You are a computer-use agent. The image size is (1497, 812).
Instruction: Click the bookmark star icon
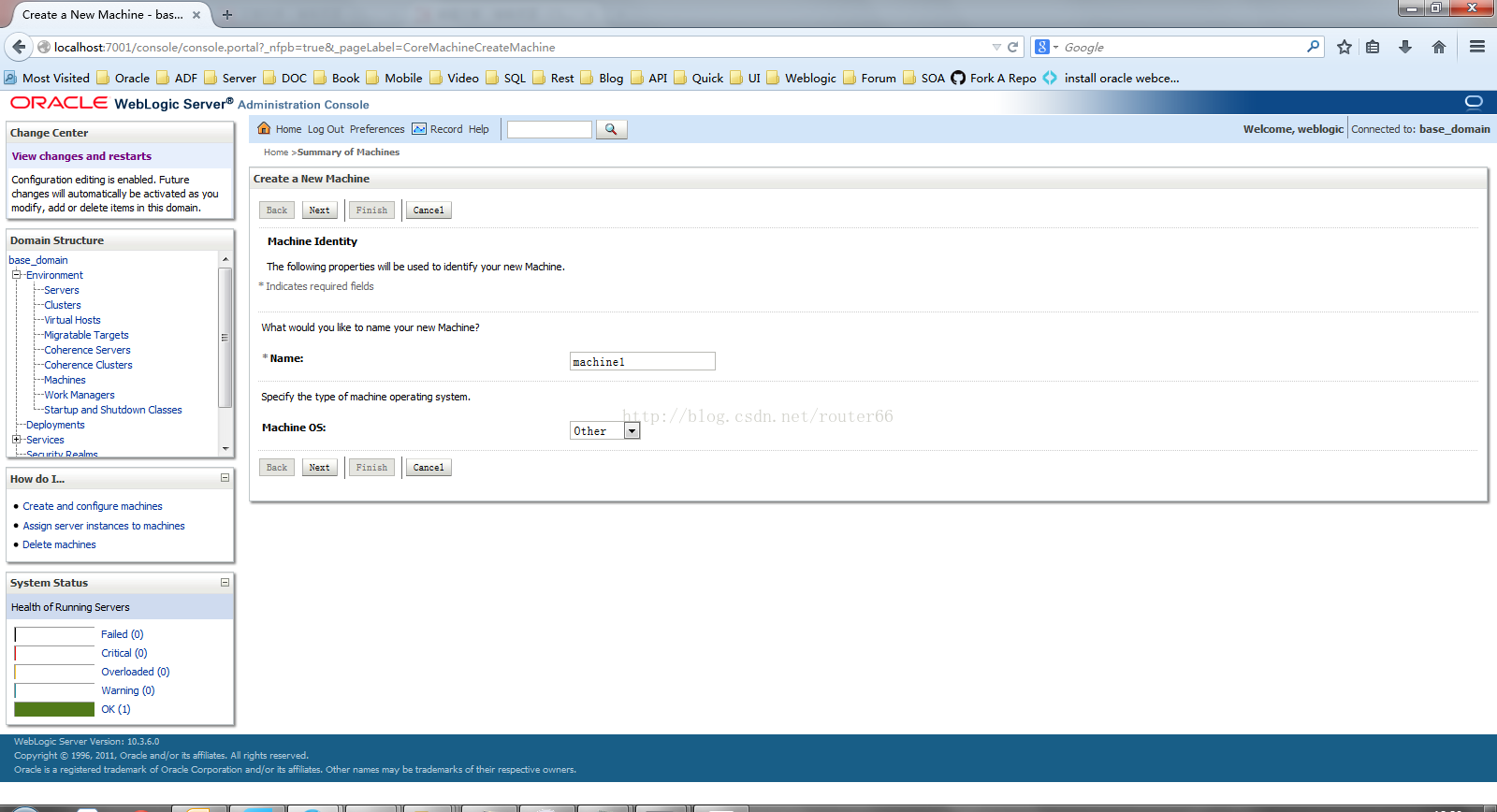(x=1344, y=47)
